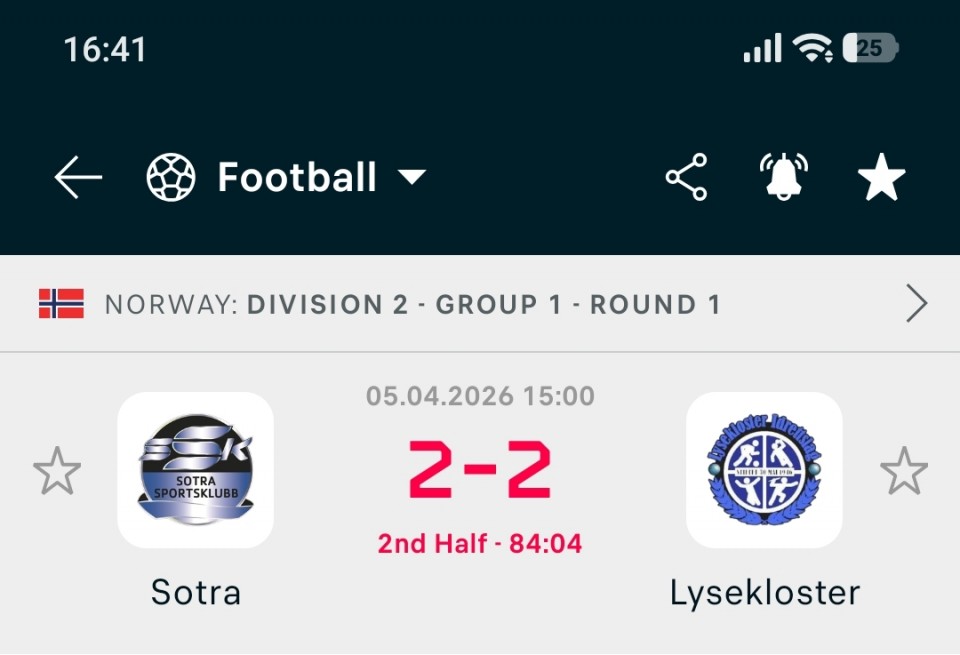
Task: Expand league details chevron
Action: pos(916,304)
